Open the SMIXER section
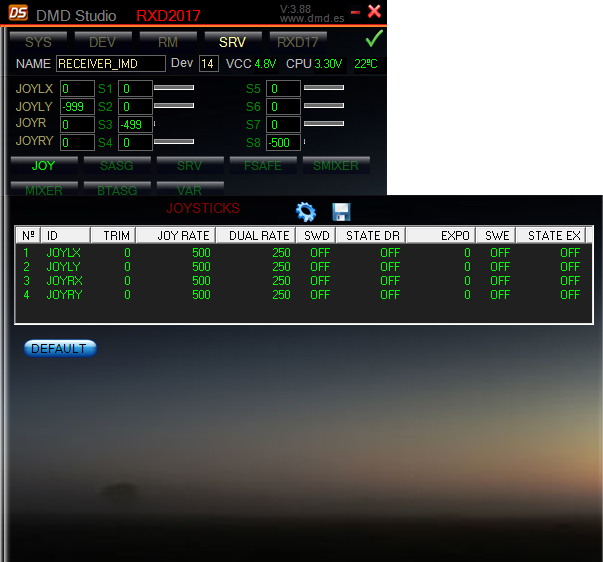 [x=336, y=165]
